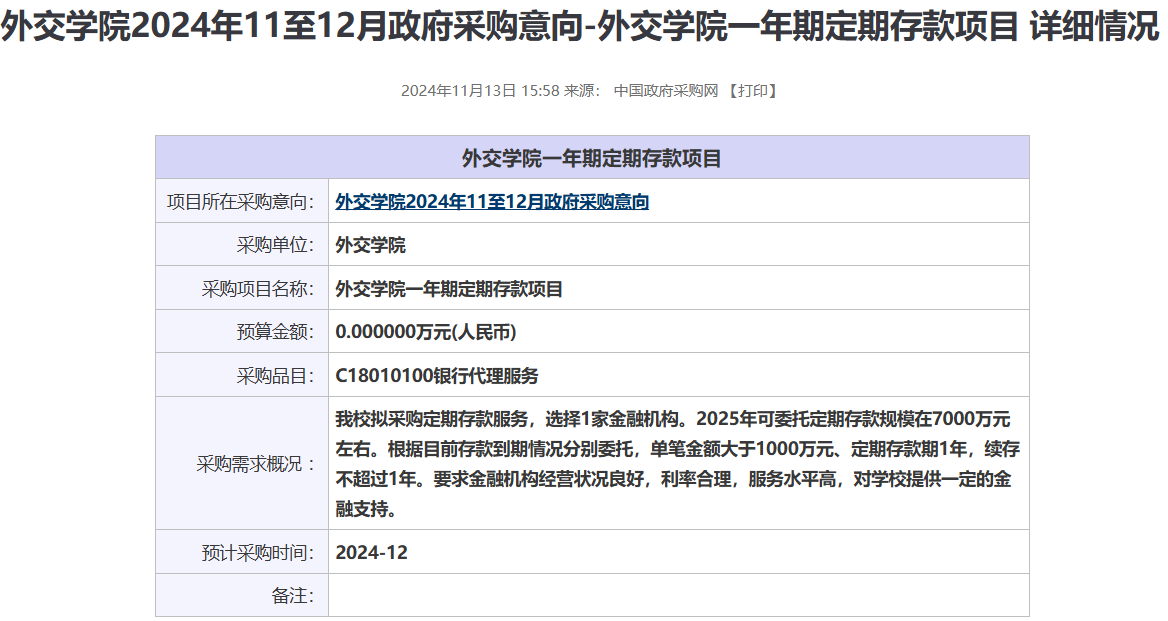This screenshot has height=621, width=1168.
Task: Open the 外交学院2024年11至12月政府采购意向 link
Action: 492,202
